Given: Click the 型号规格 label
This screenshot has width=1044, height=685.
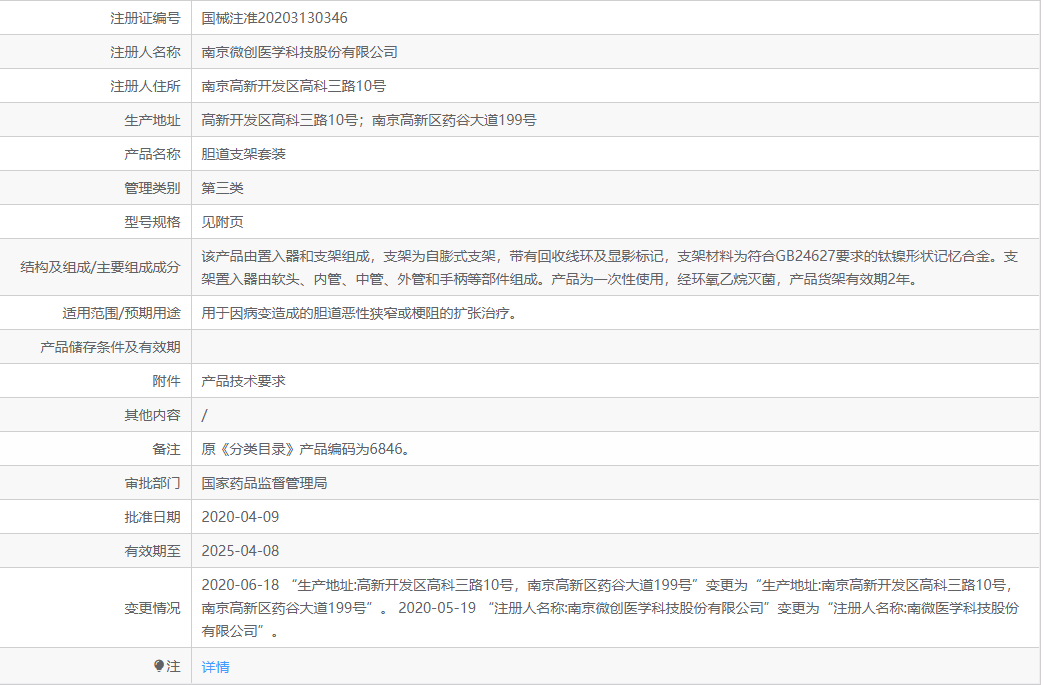Looking at the screenshot, I should pyautogui.click(x=152, y=222).
